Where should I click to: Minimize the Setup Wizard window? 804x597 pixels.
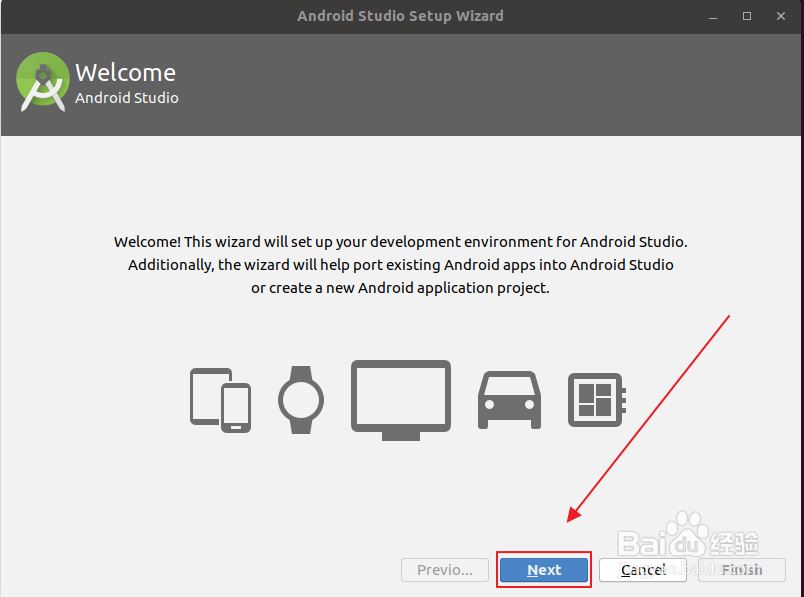(x=713, y=16)
